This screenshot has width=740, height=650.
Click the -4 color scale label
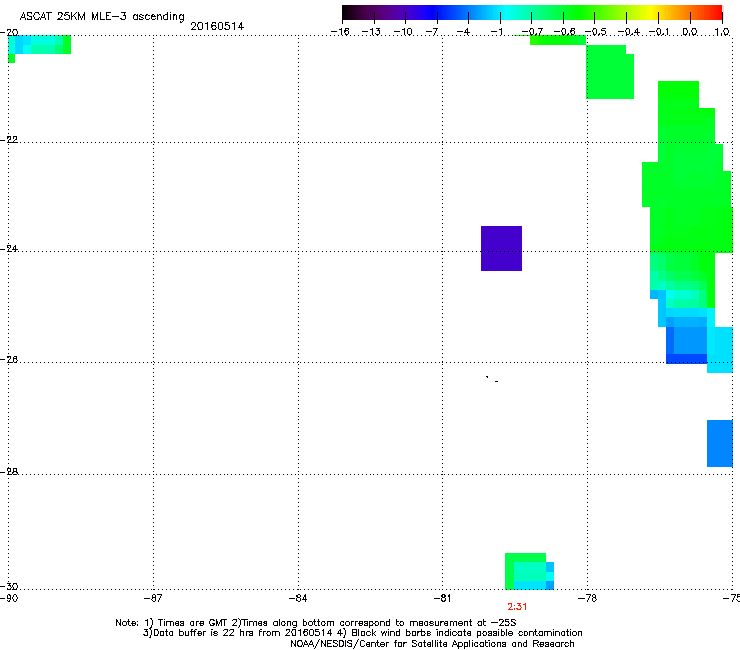tap(463, 32)
